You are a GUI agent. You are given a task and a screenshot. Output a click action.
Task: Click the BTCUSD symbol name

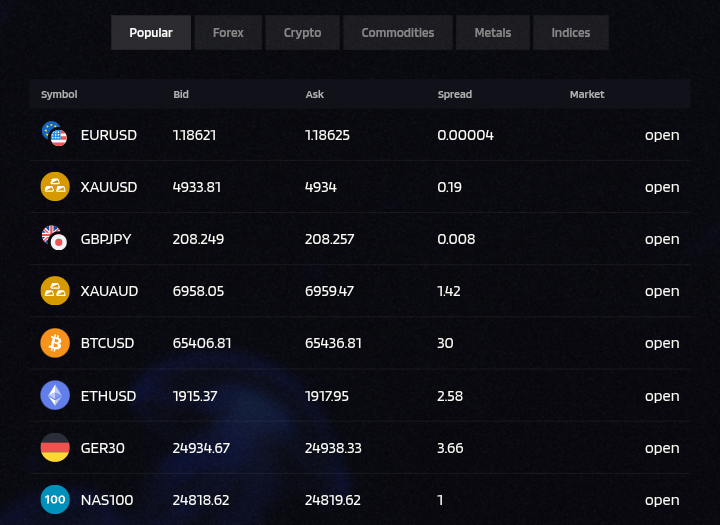point(107,343)
